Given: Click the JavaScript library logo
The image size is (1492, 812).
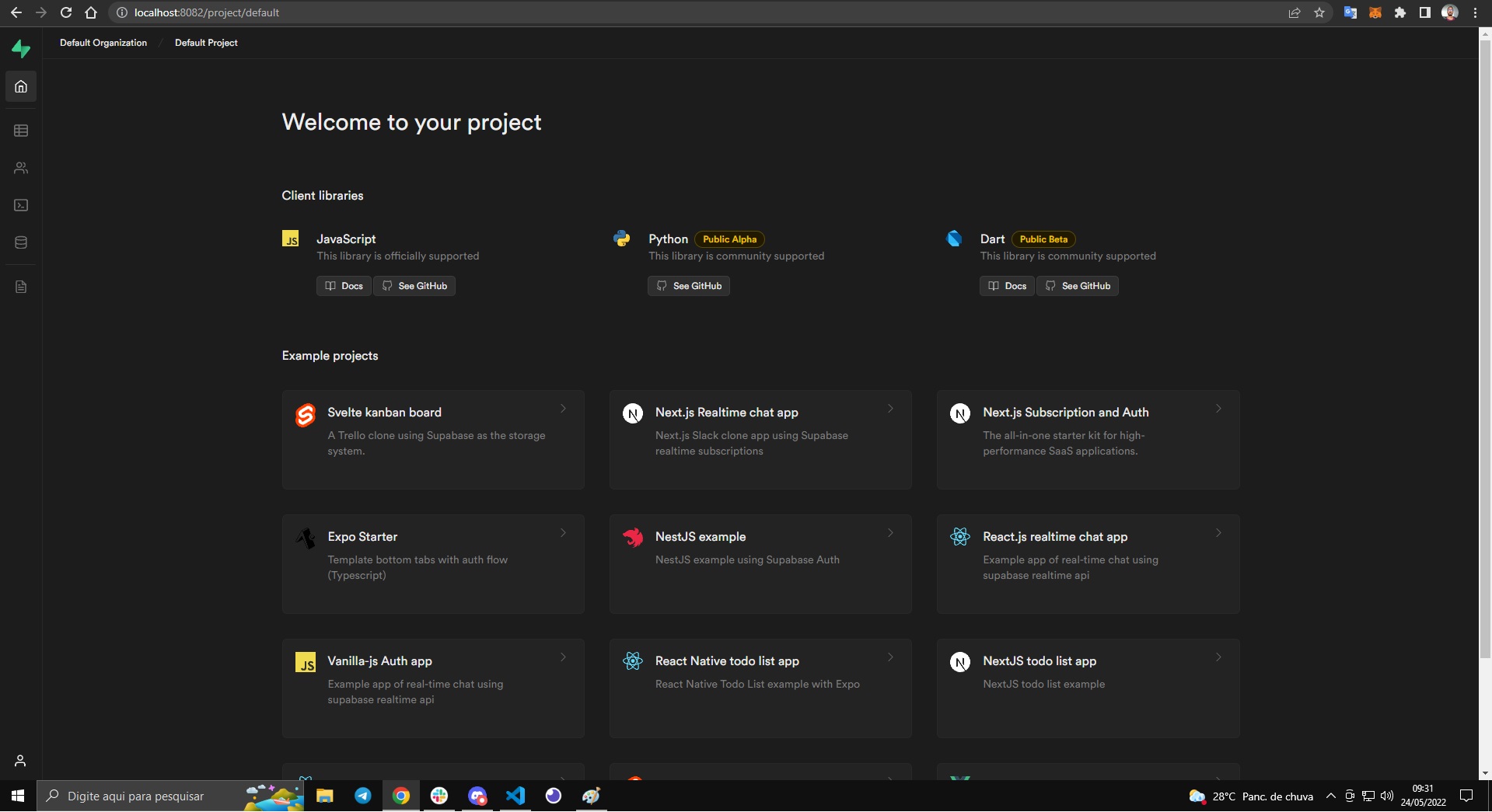Looking at the screenshot, I should (290, 239).
